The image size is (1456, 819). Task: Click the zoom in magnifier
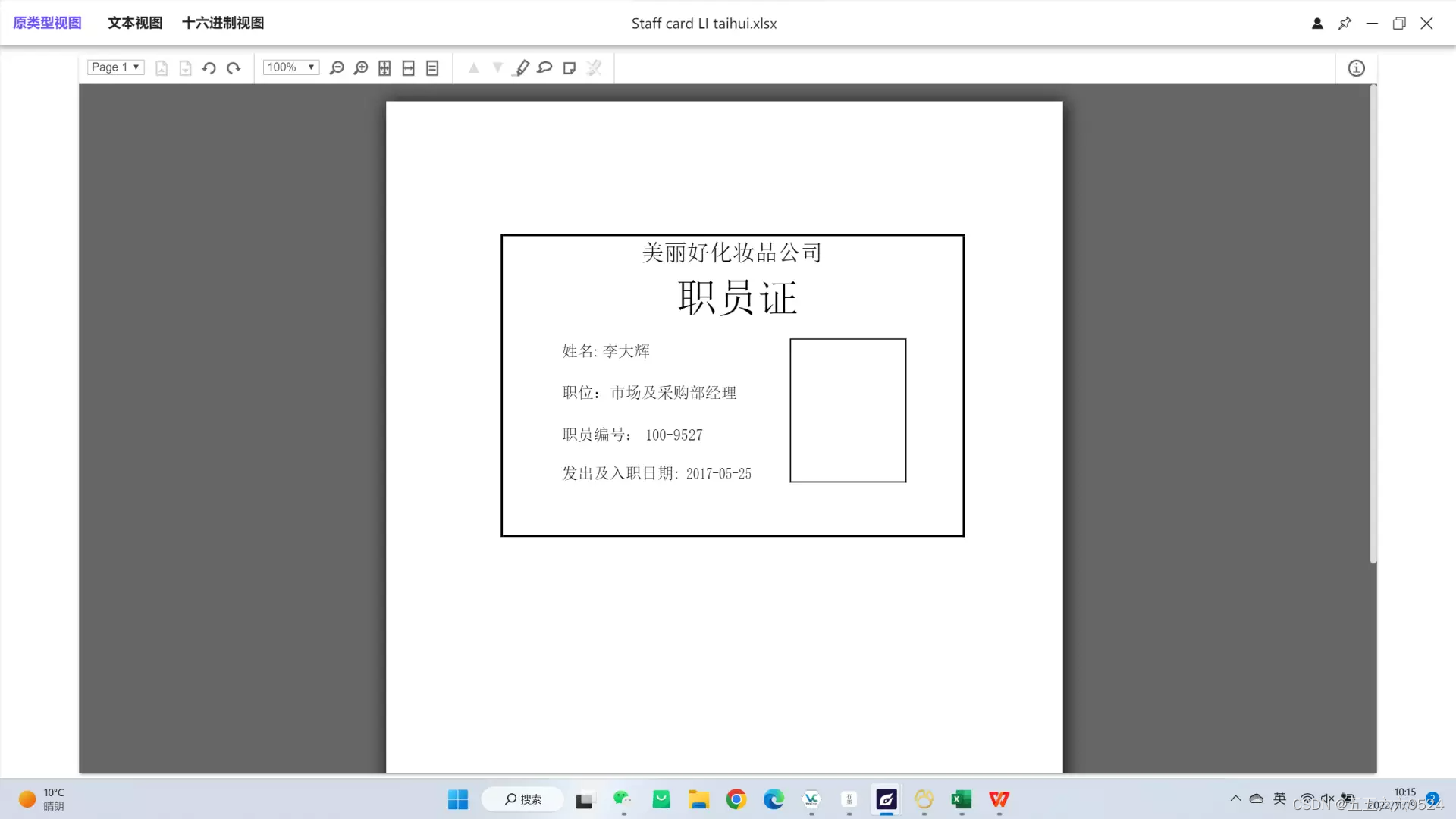(x=361, y=68)
